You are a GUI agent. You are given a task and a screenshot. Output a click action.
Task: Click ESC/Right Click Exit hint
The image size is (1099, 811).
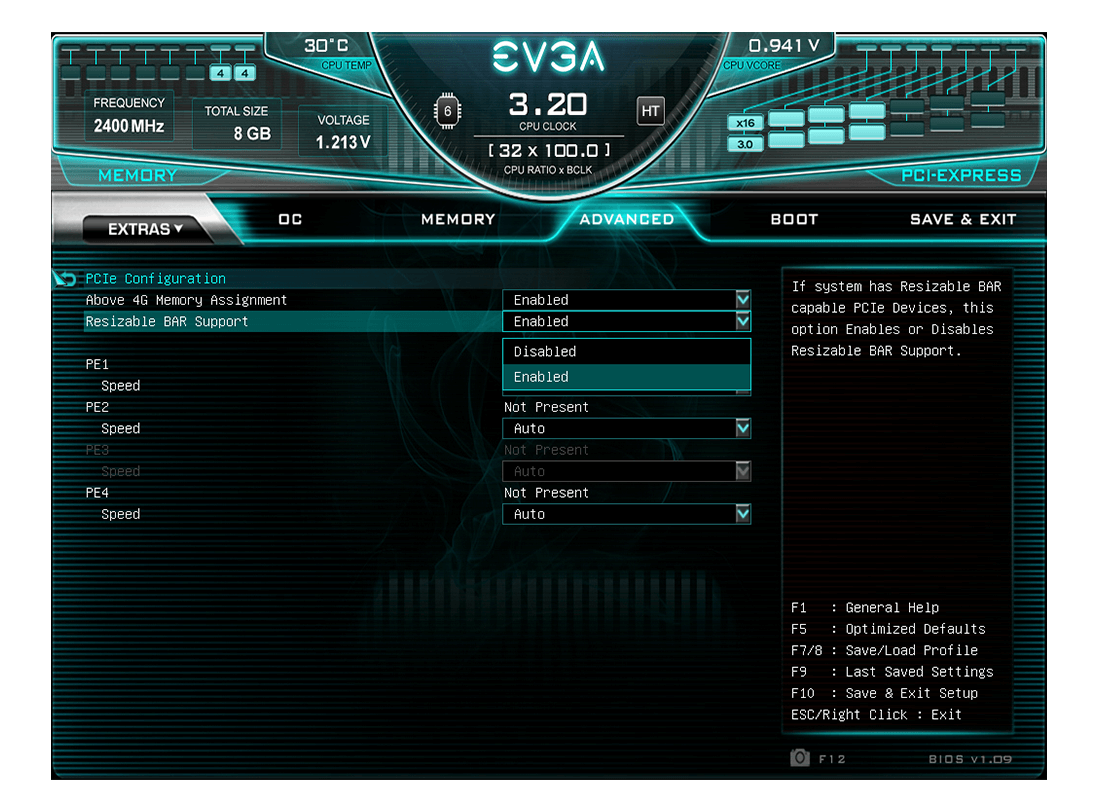click(876, 715)
